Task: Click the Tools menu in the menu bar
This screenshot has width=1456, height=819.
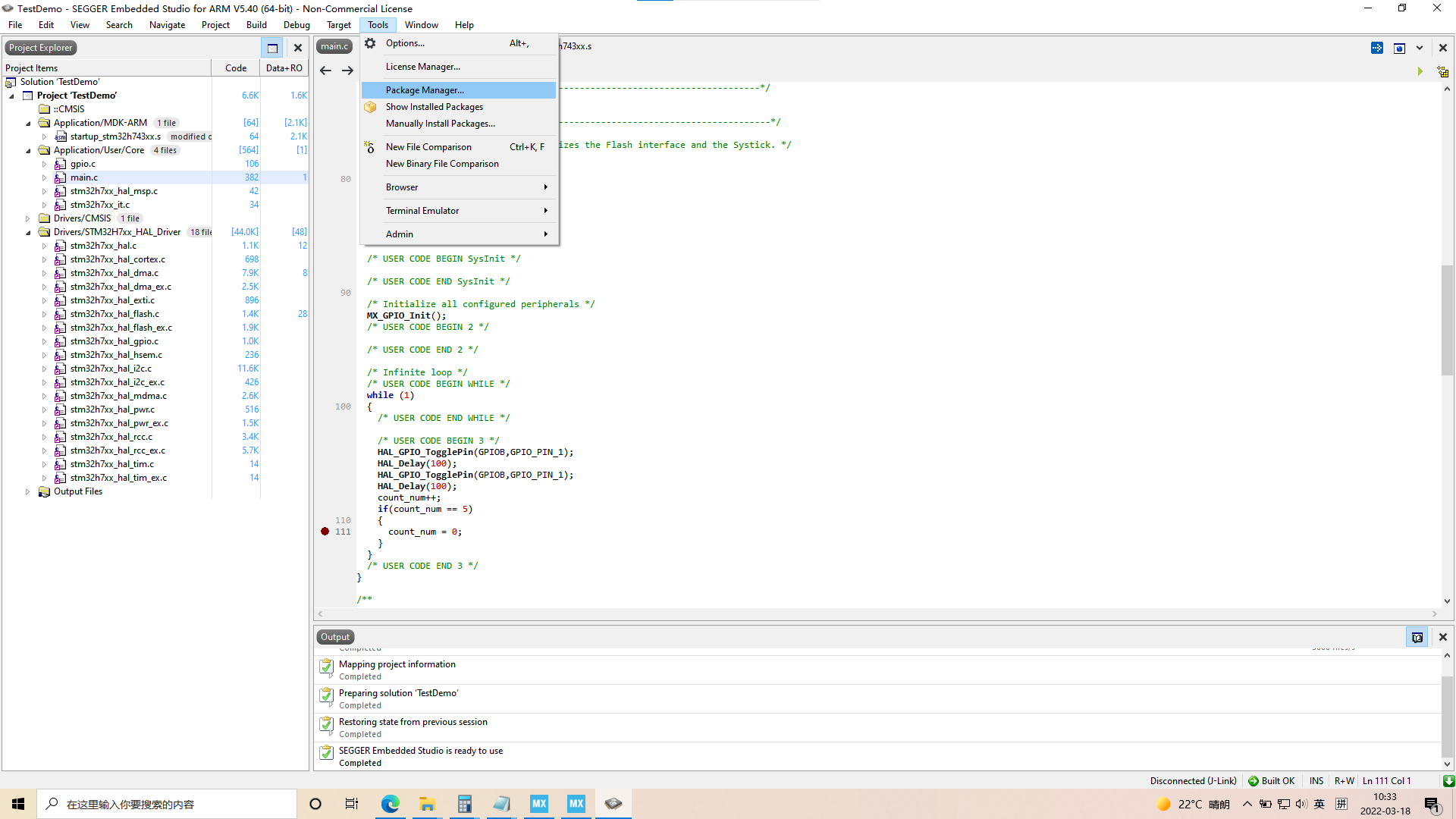Action: pos(378,24)
